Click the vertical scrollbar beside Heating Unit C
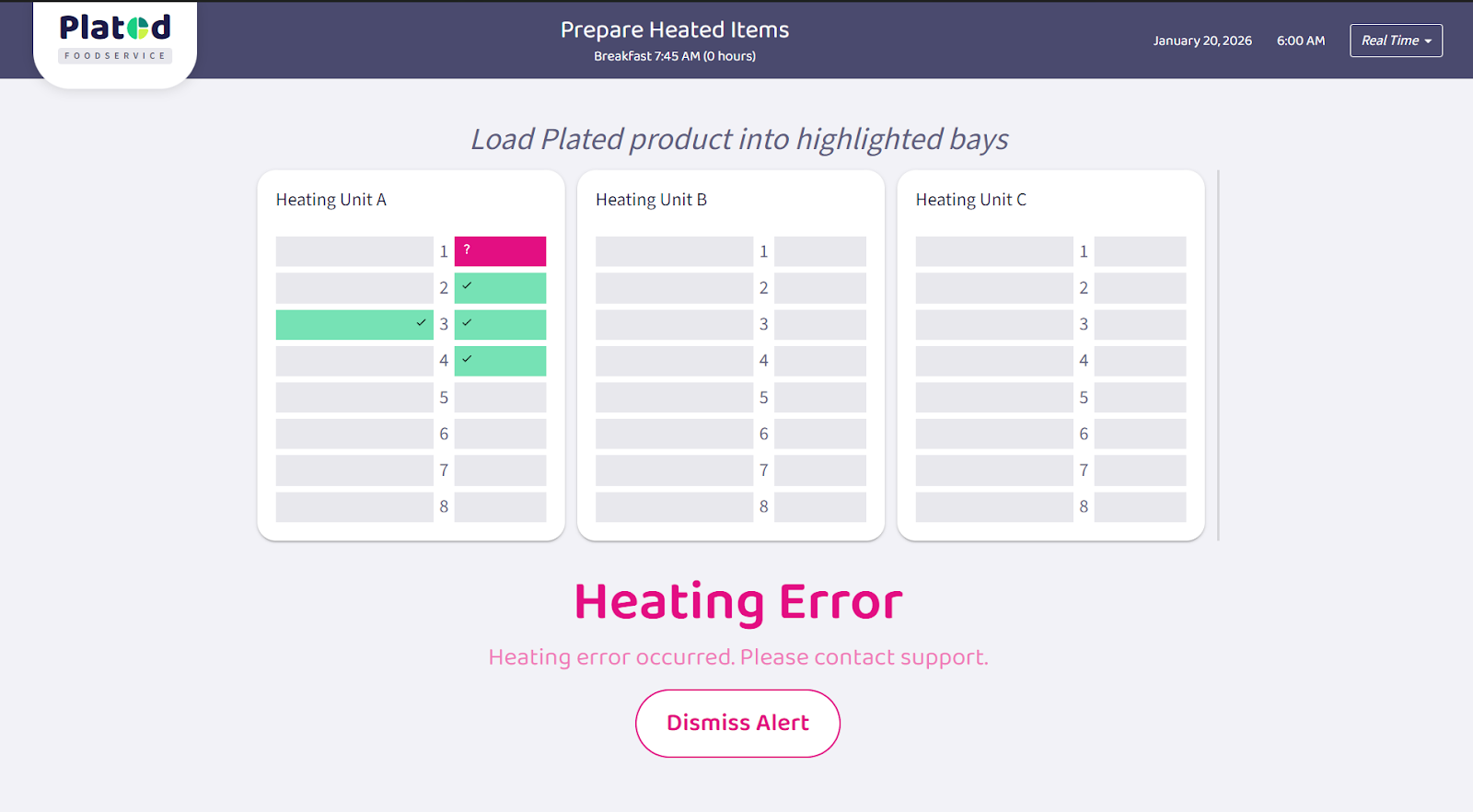Screen dimensions: 1473x812 pyautogui.click(x=1218, y=354)
